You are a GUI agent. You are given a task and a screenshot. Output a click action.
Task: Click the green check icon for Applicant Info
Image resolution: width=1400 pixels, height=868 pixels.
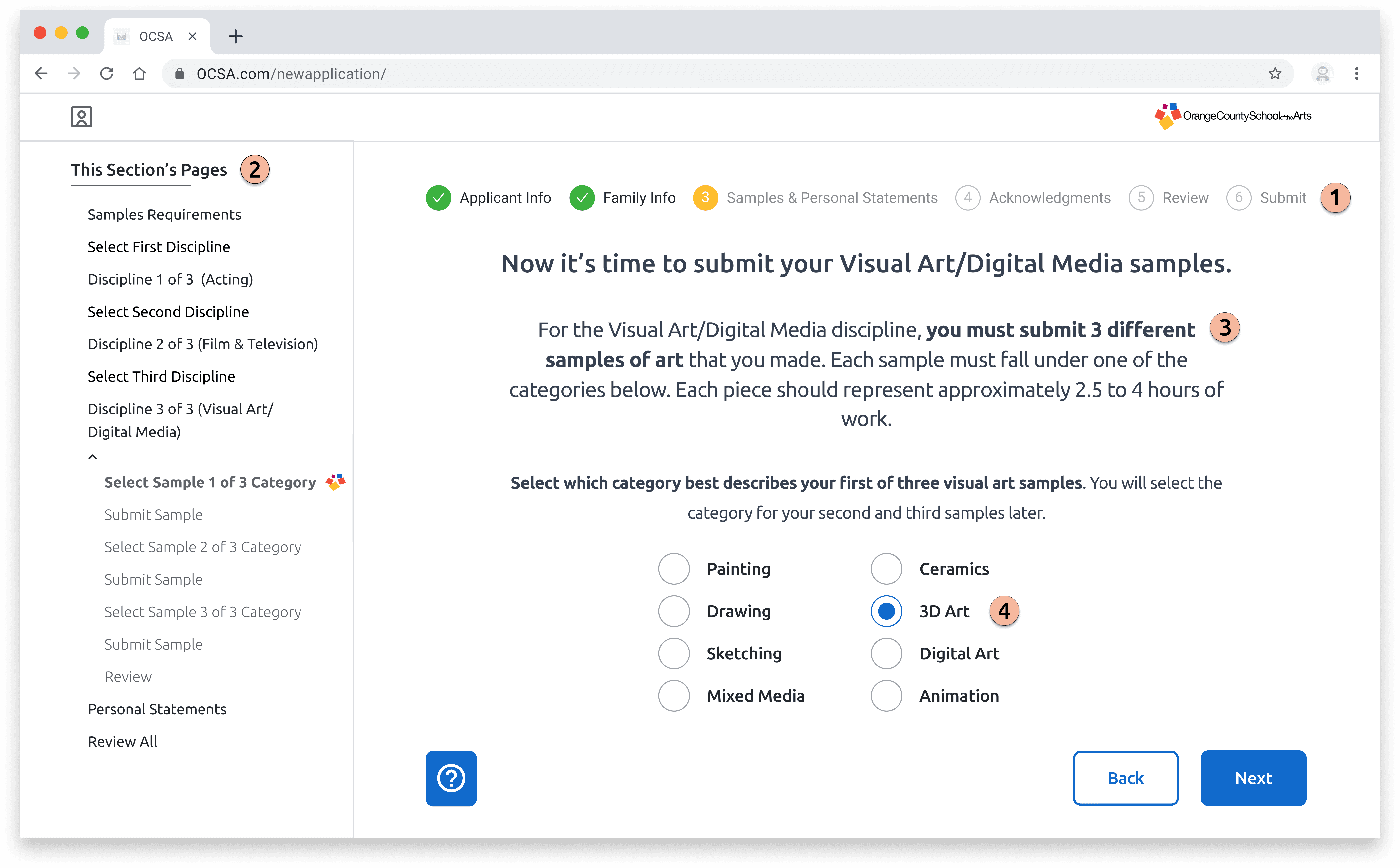pos(439,198)
